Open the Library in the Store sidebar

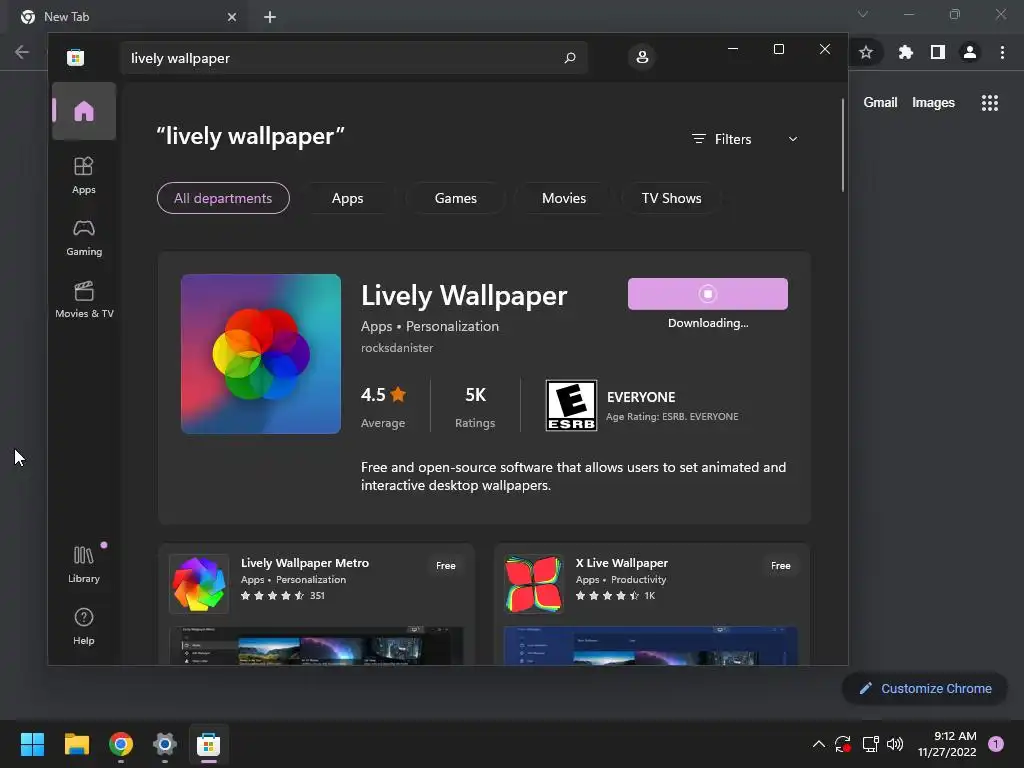(x=84, y=564)
